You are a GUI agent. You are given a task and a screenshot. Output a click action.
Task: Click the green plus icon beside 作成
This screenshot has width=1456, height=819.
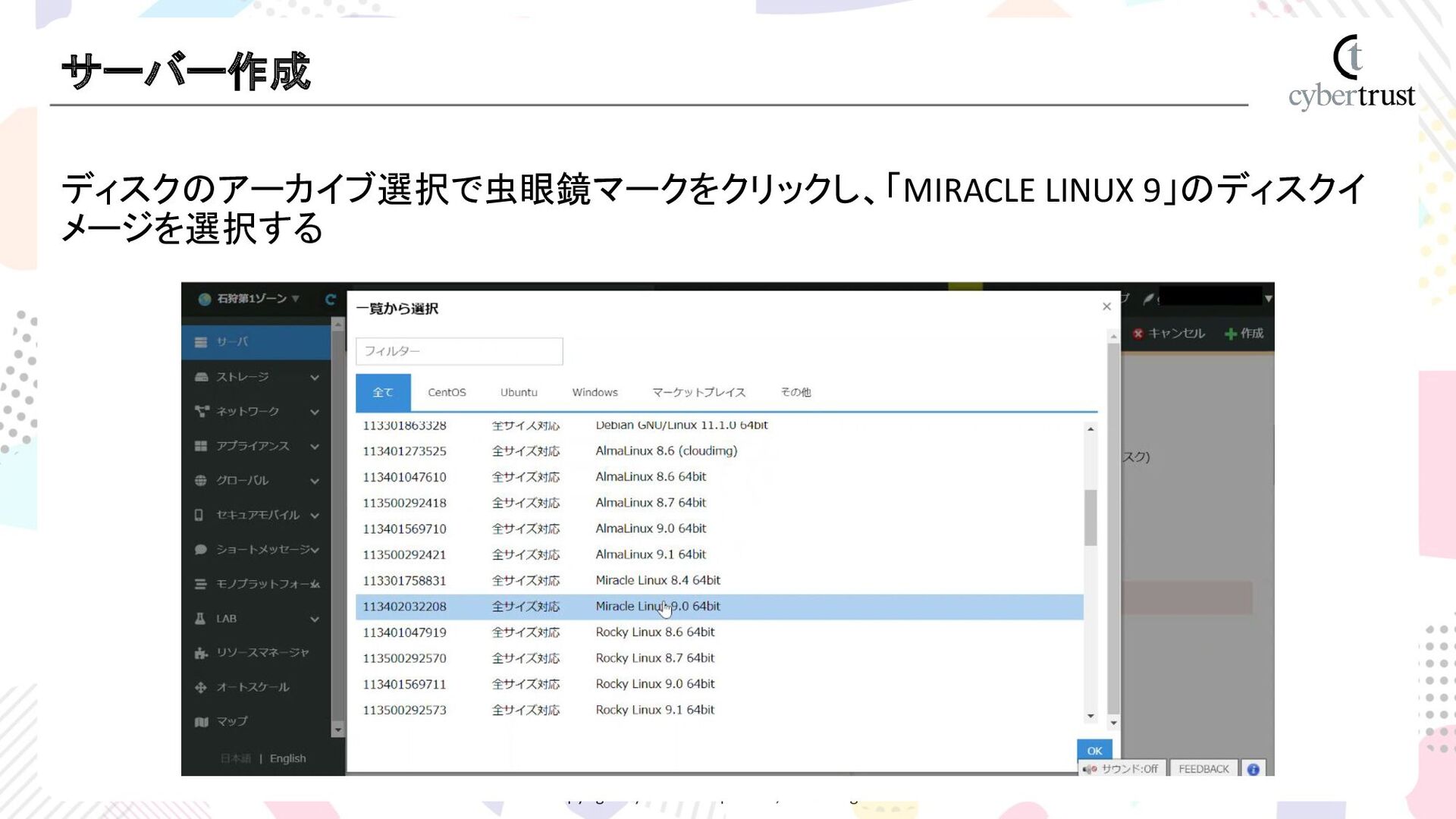click(1231, 334)
